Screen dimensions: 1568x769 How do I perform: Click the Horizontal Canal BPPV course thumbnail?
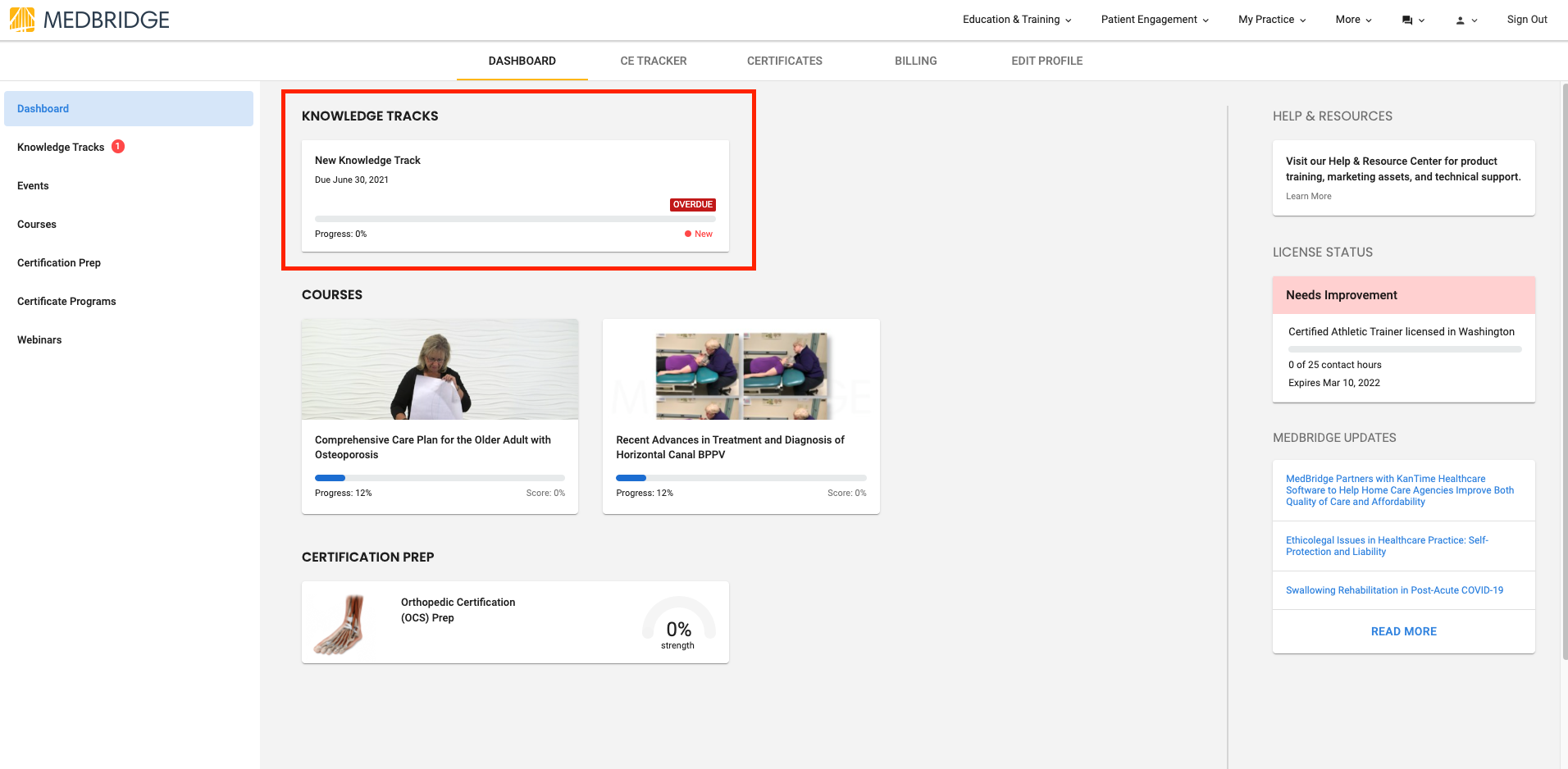pos(741,369)
